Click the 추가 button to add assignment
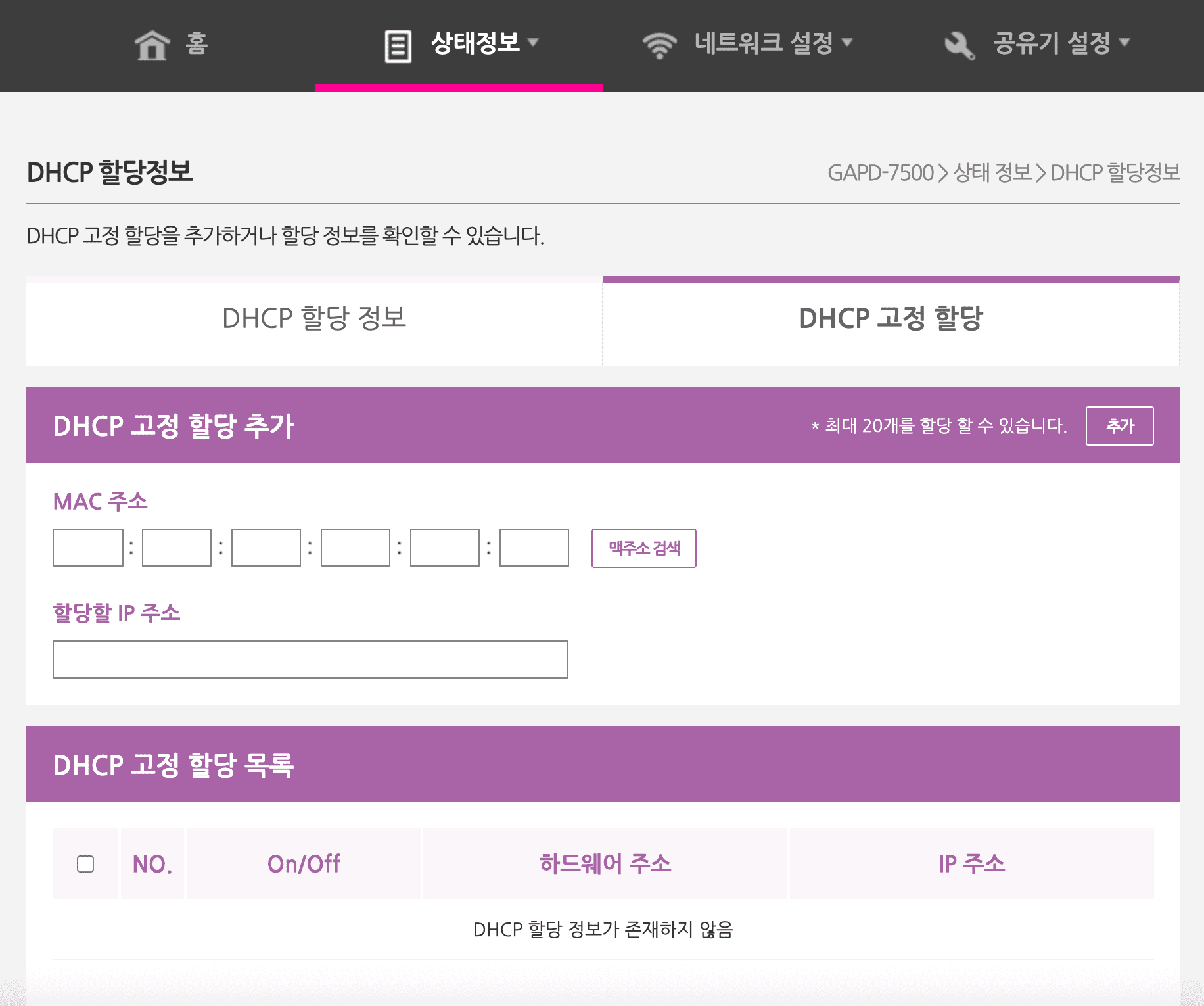 pyautogui.click(x=1120, y=426)
